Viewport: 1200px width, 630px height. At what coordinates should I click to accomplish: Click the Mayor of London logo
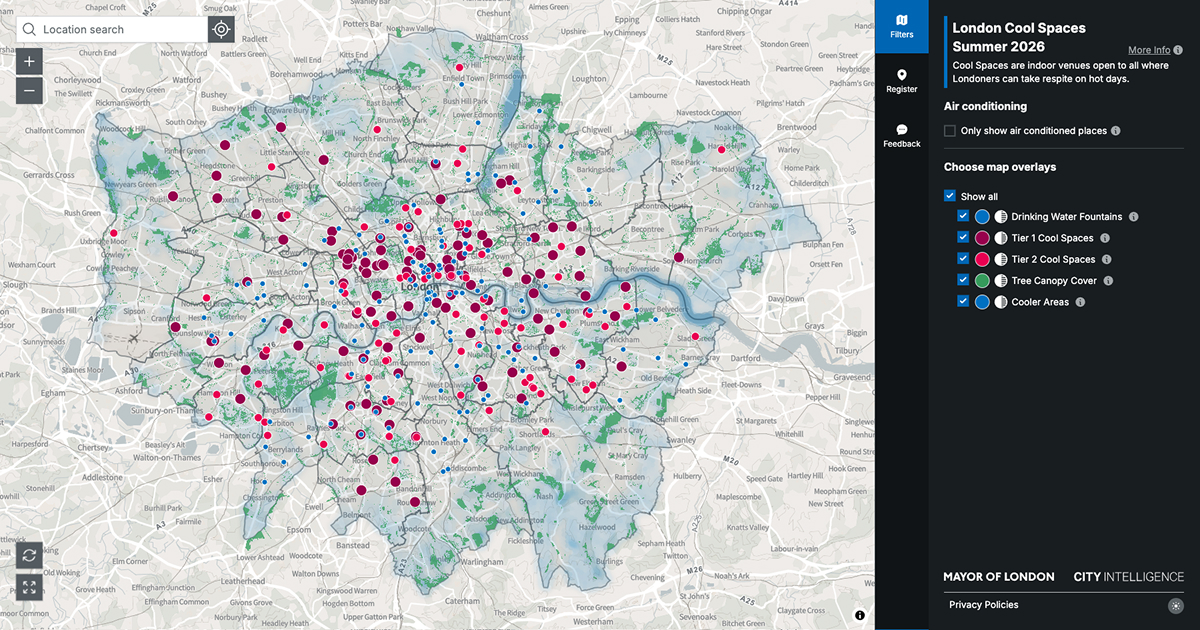point(999,577)
